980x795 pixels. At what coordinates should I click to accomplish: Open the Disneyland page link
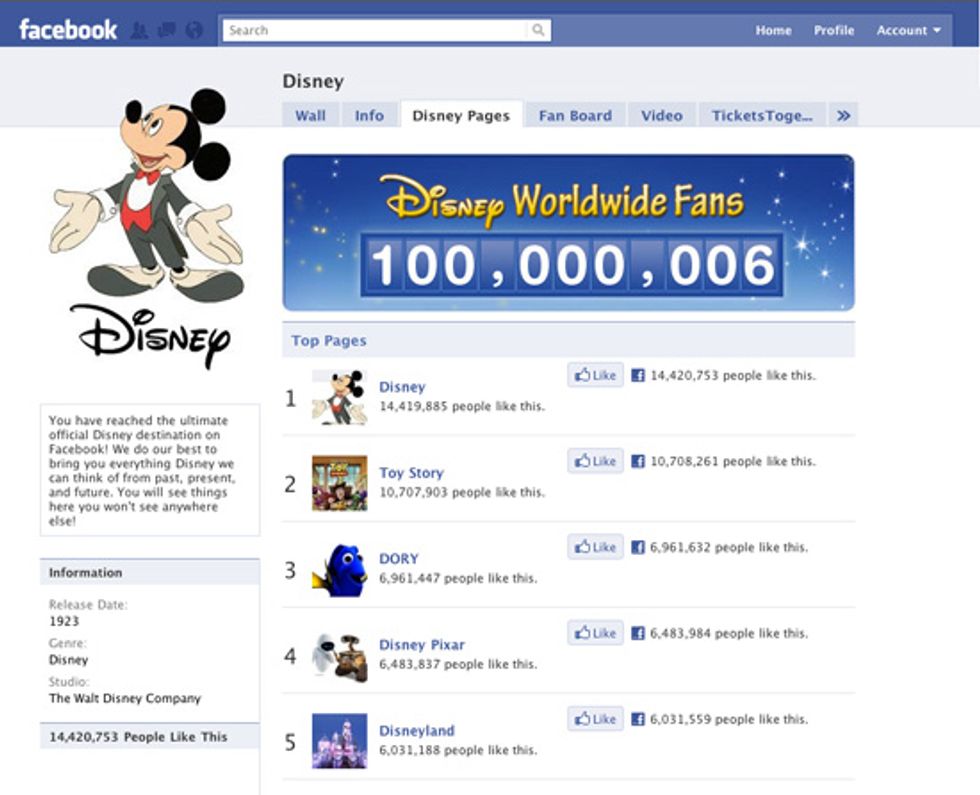click(416, 731)
